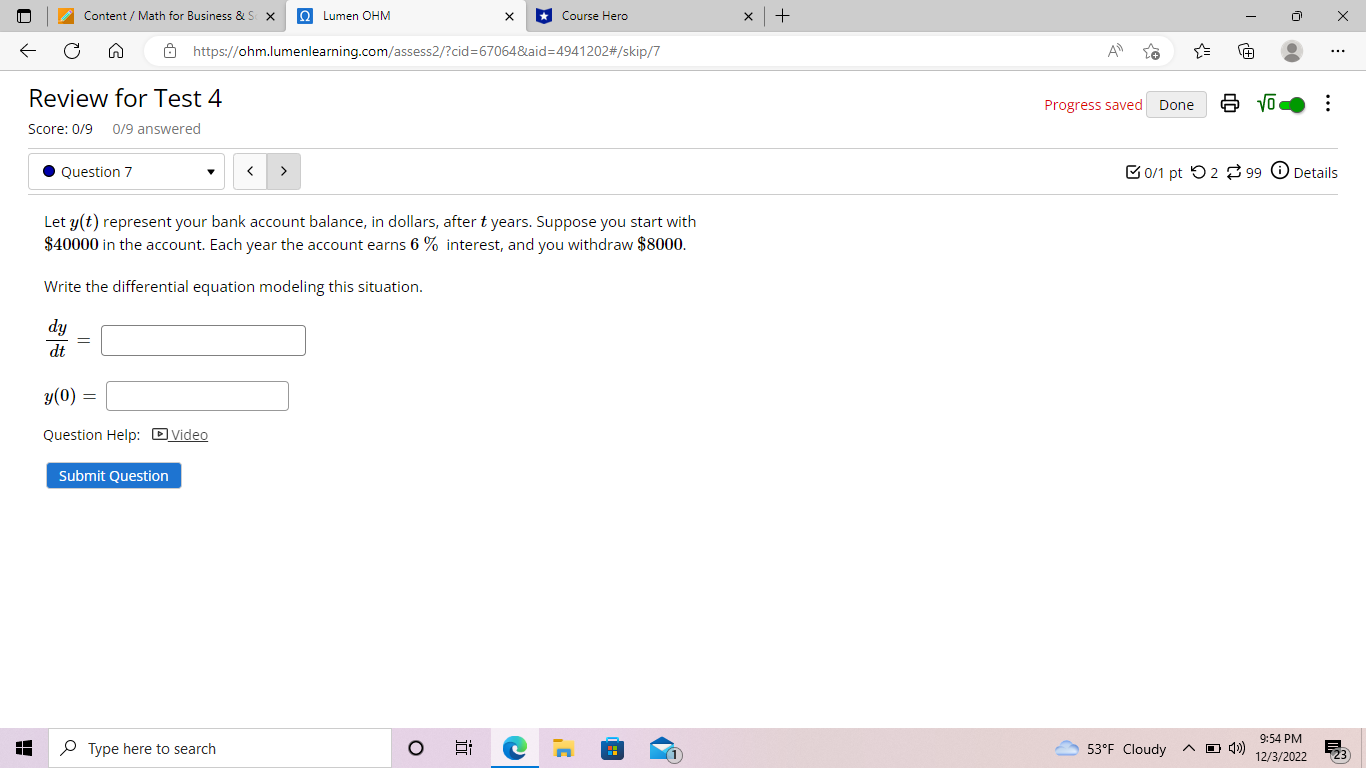Show hidden system tray icons
Screen dimensions: 1366x768
coord(1188,748)
